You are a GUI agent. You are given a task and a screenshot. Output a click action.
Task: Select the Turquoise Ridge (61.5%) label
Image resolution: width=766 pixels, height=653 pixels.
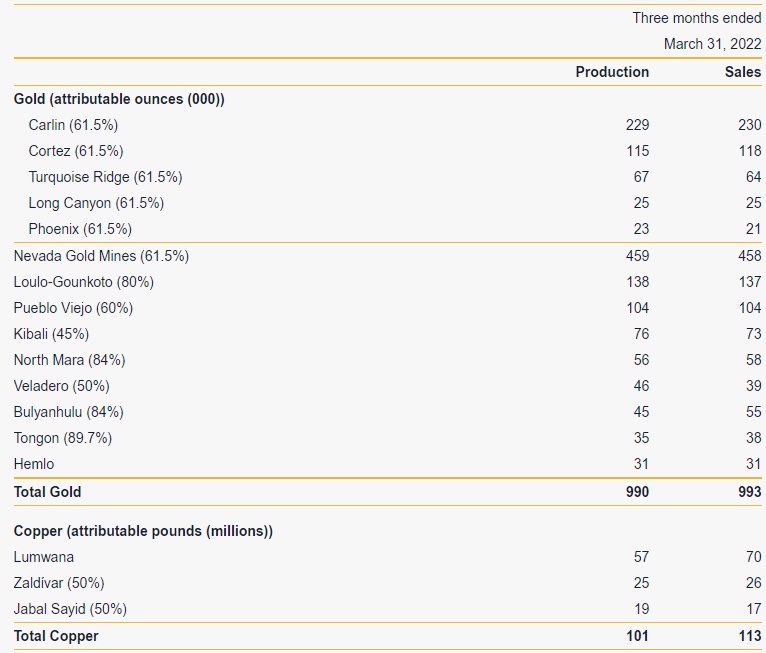tap(105, 177)
